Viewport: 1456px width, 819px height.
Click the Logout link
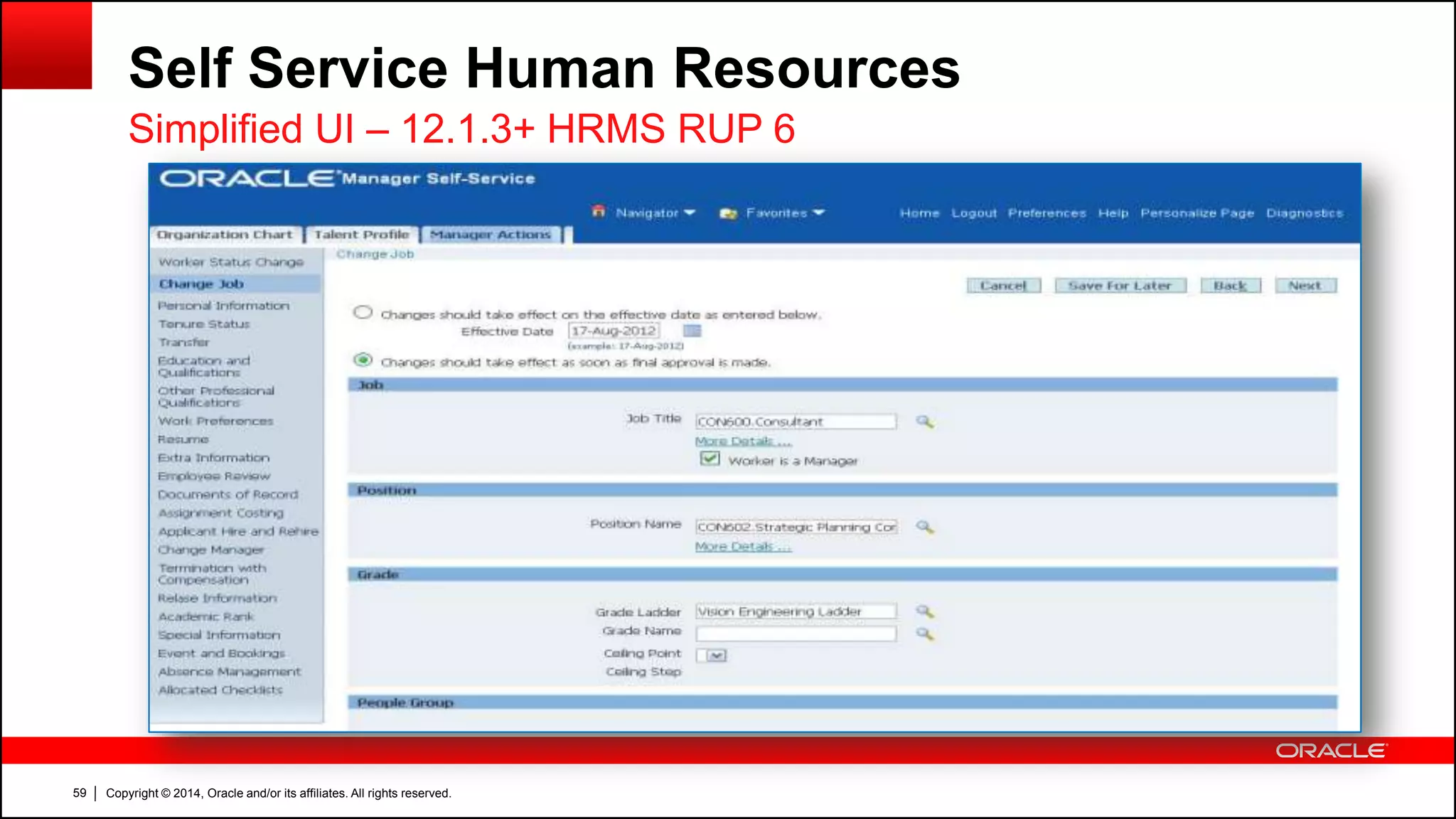click(x=974, y=213)
